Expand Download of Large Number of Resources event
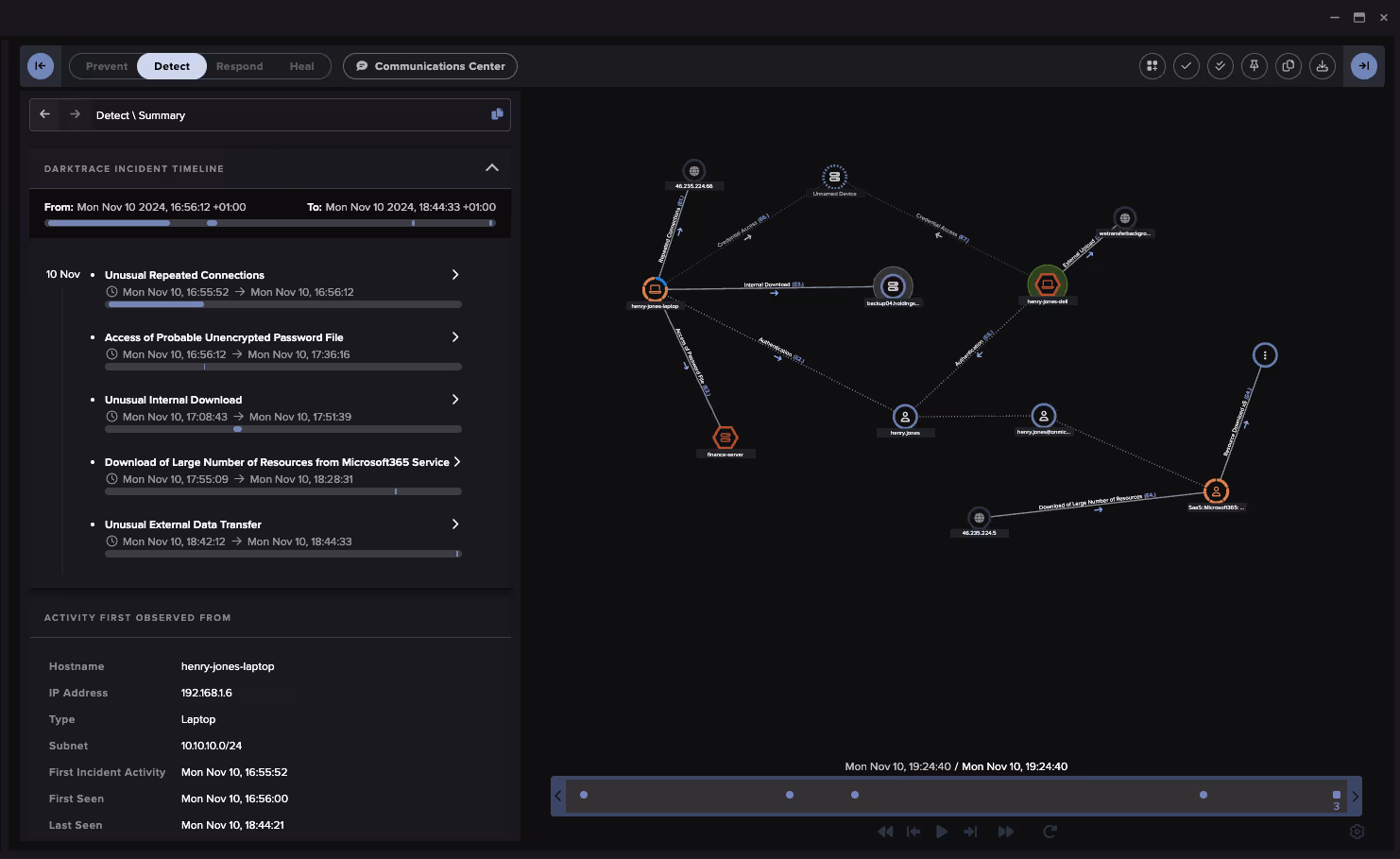 coord(457,461)
